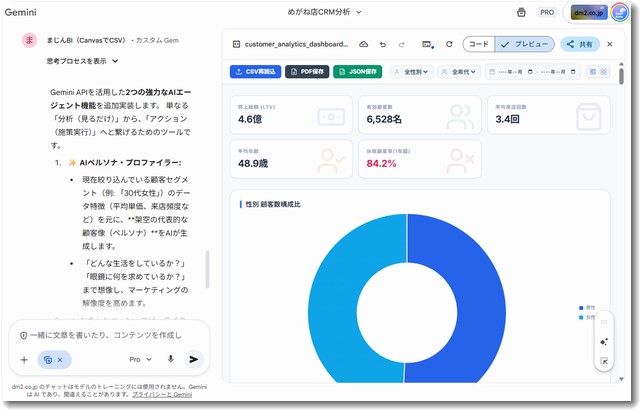Image resolution: width=640 pixels, height=410 pixels.
Task: Click the collapse arrow icon on floating toolbar
Action: pyautogui.click(x=604, y=361)
